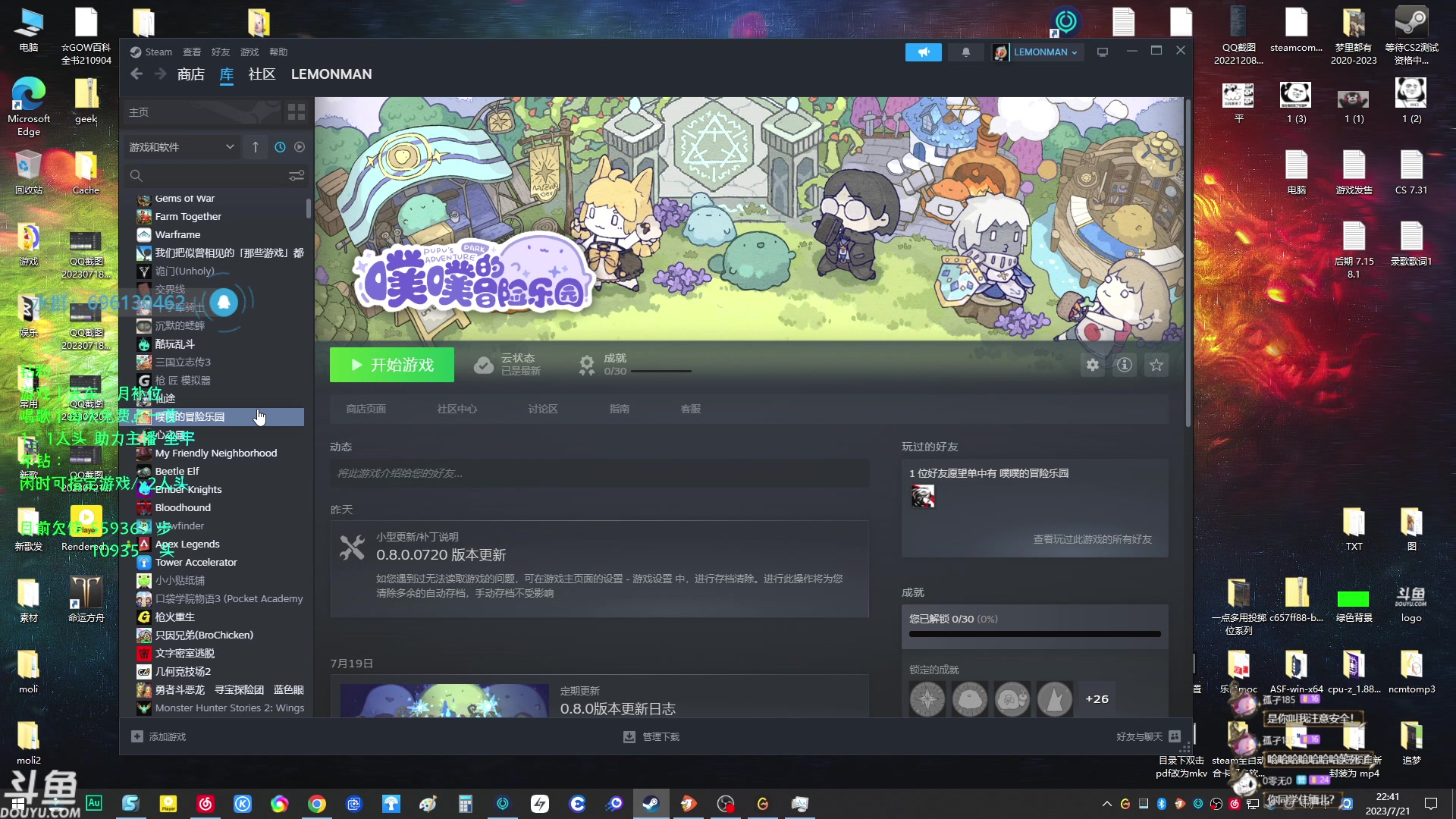The height and width of the screenshot is (819, 1456).
Task: Click the 云状态 cloud status icon
Action: (x=483, y=366)
